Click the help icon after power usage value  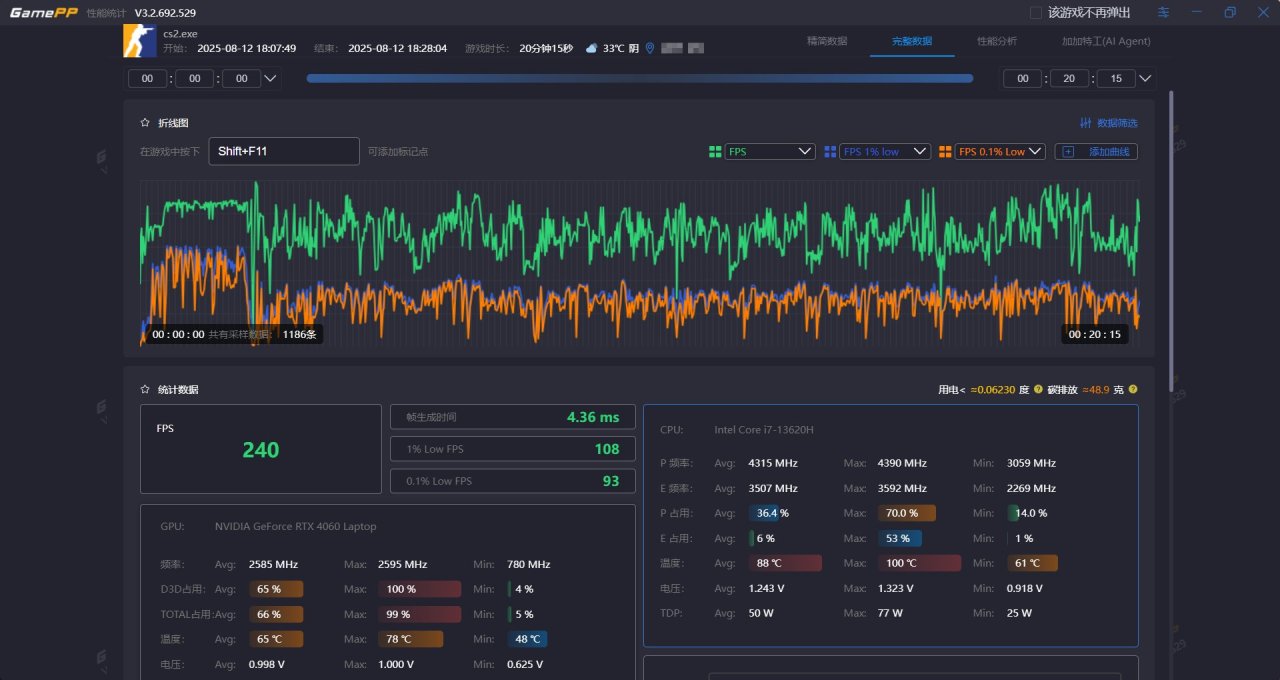tap(1038, 389)
